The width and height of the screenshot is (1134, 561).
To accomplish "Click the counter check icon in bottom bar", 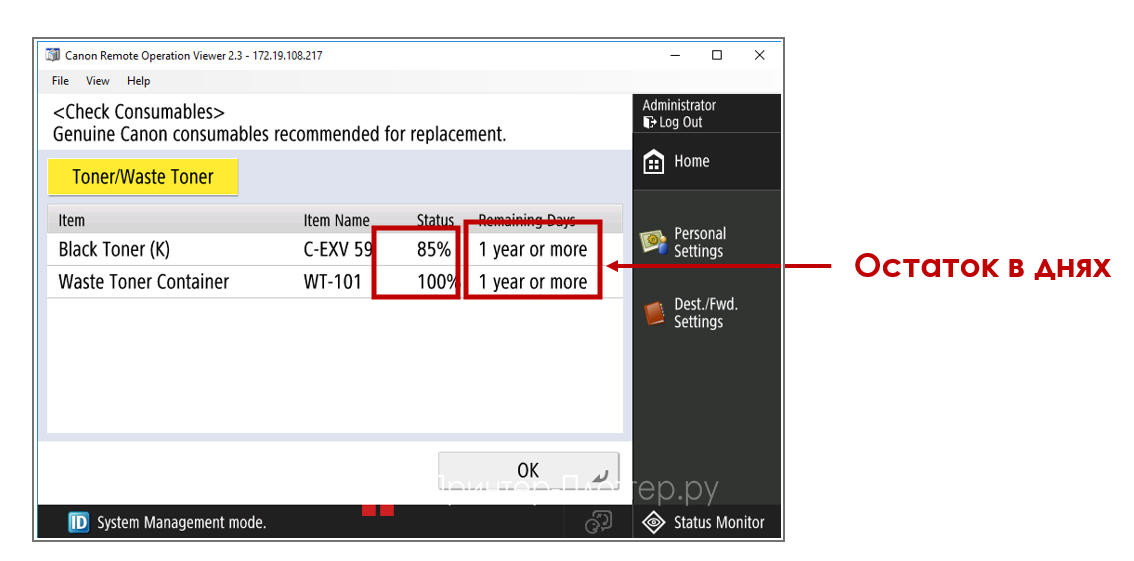I will pos(598,522).
